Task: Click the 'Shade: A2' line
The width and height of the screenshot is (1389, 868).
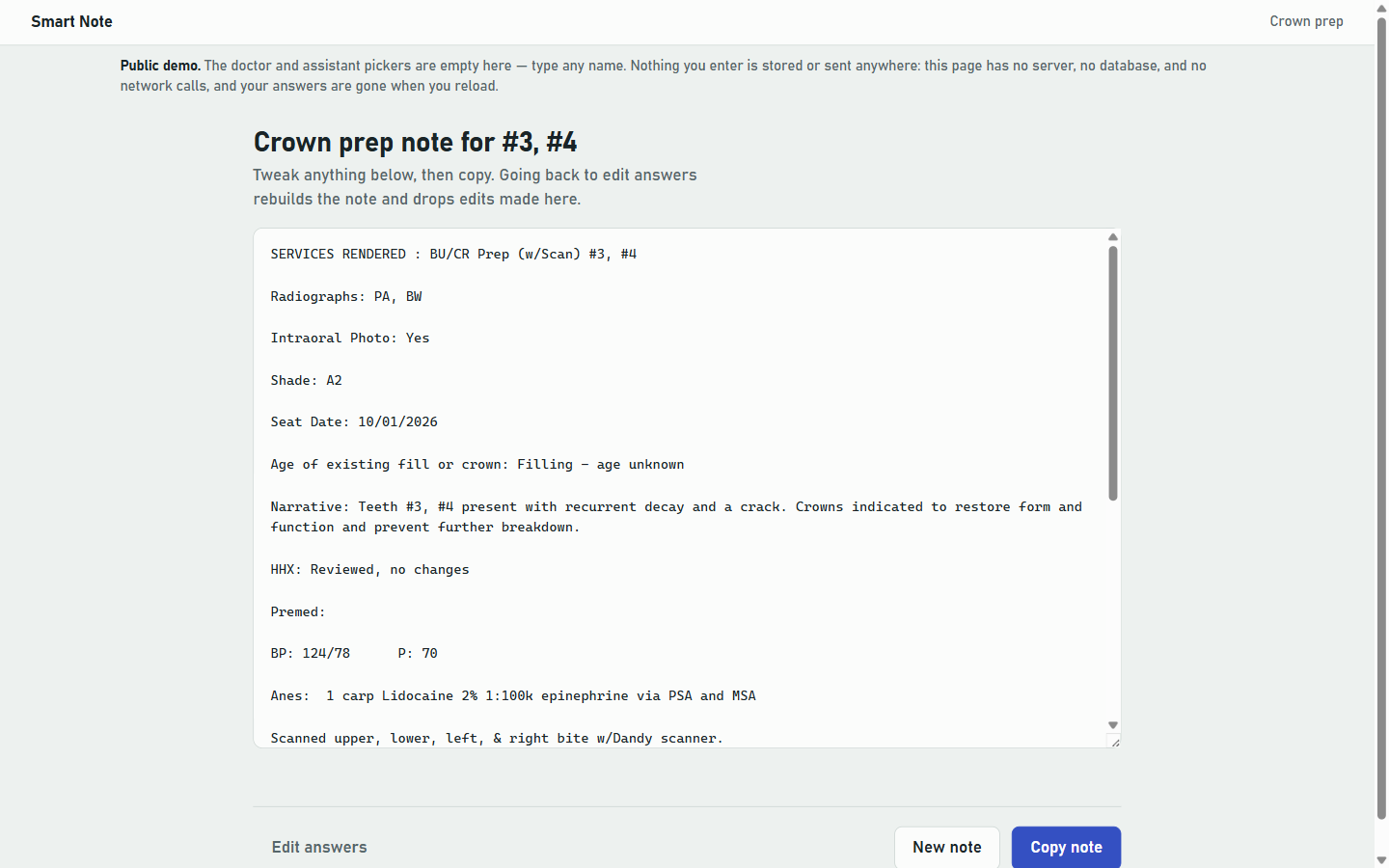Action: coord(307,380)
